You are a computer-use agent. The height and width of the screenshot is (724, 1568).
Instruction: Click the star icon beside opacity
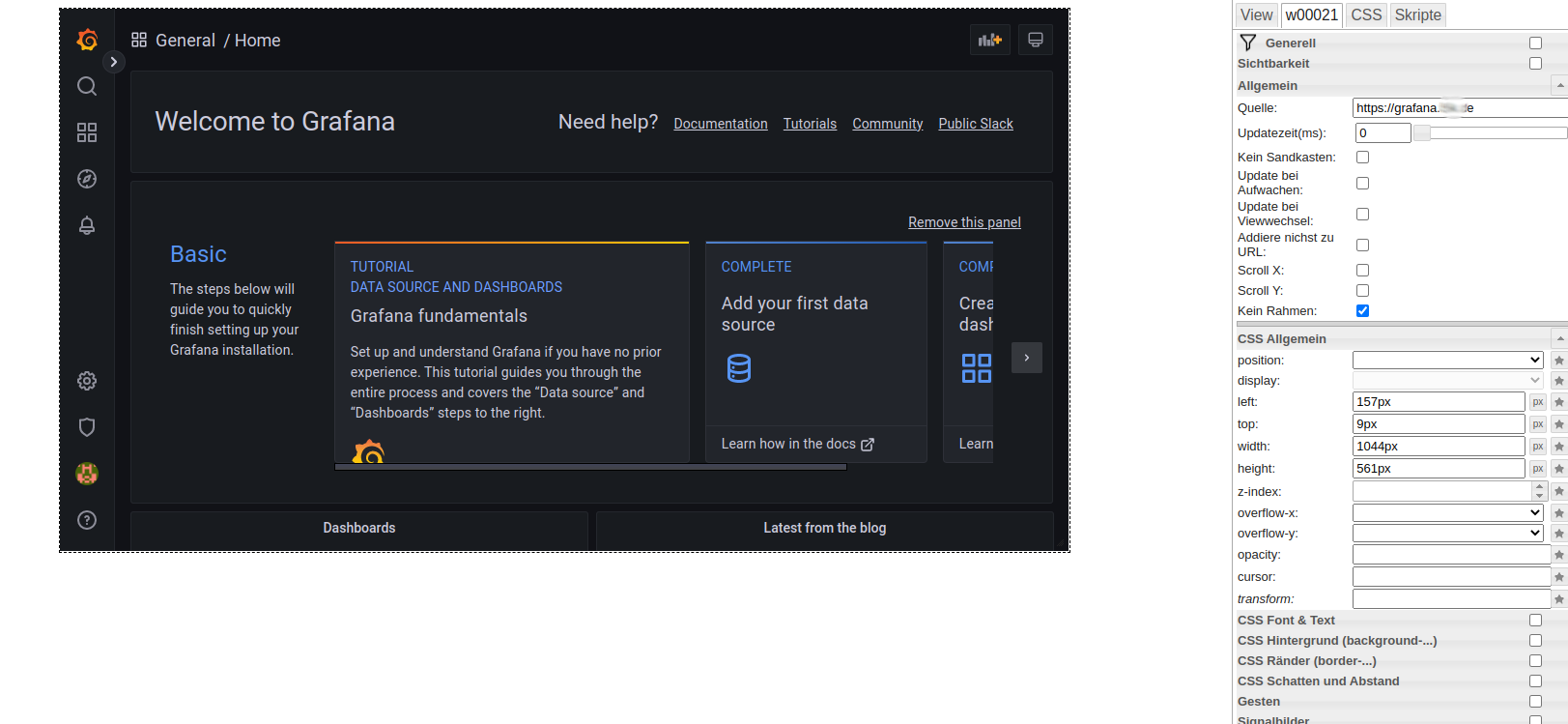click(1558, 555)
